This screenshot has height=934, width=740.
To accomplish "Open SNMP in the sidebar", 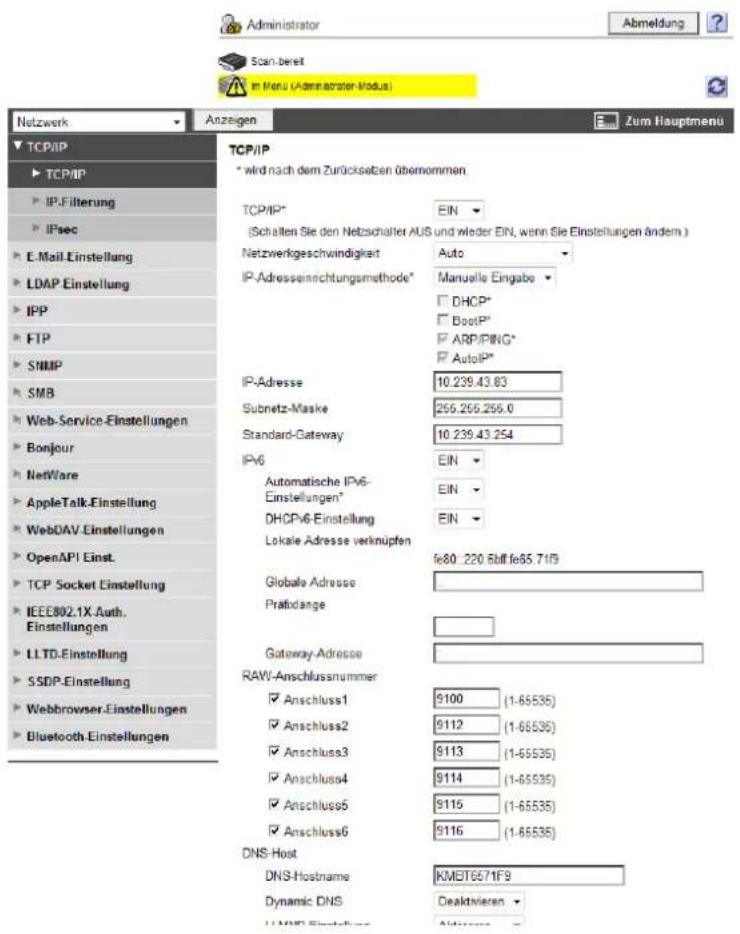I will pos(112,366).
